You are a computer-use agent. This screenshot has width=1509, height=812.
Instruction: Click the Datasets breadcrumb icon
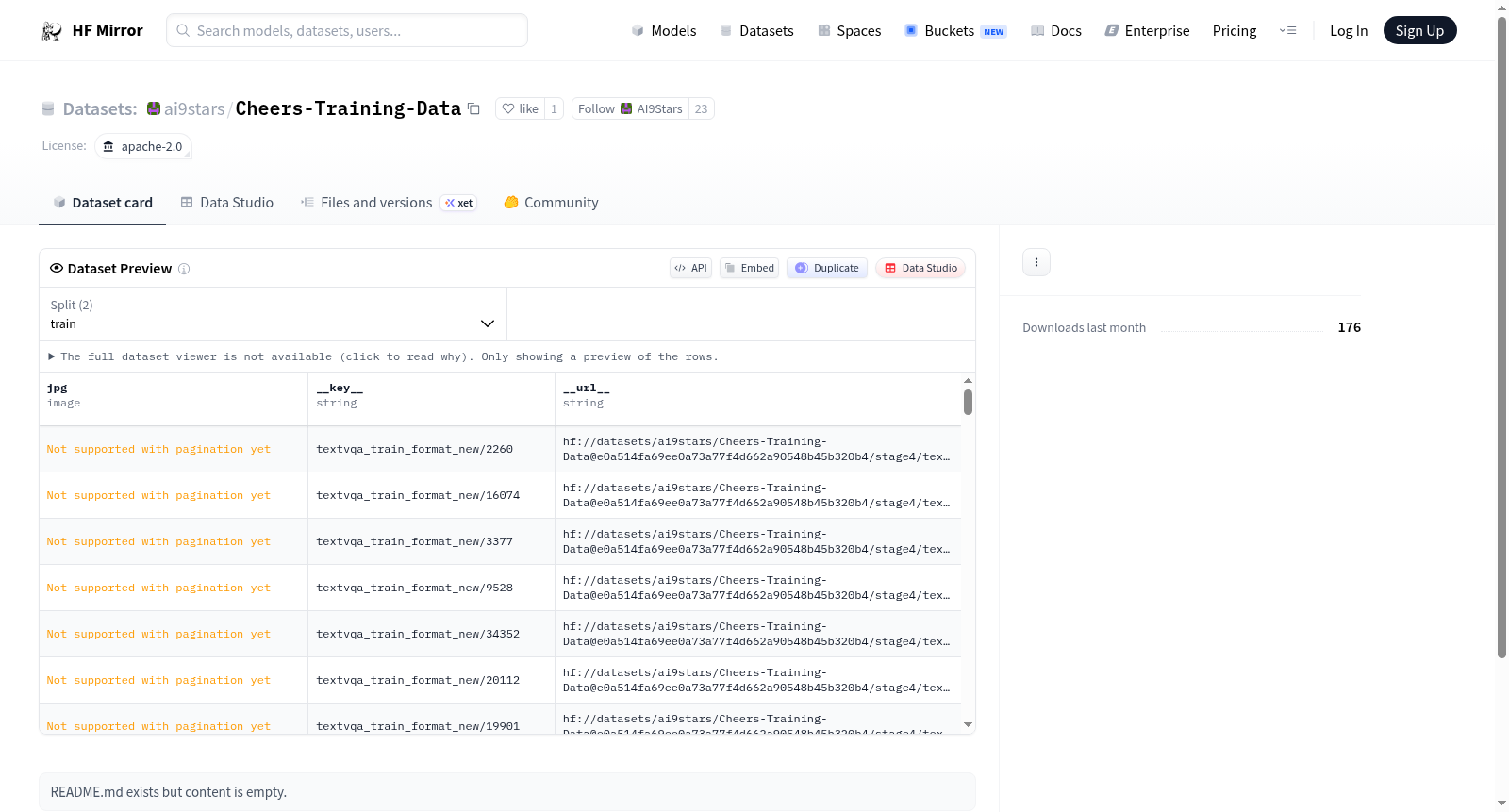tap(48, 109)
